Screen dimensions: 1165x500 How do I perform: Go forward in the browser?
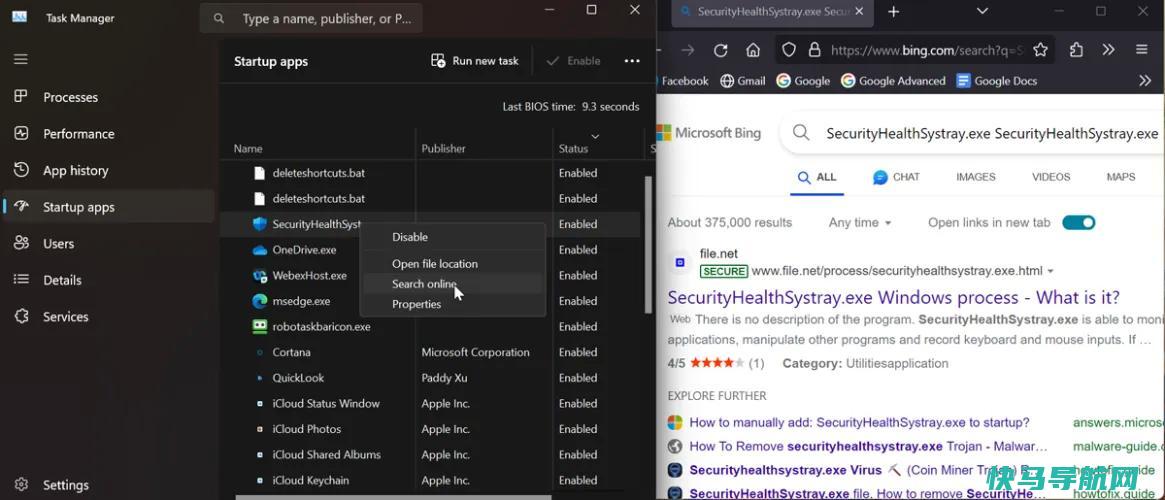pos(687,50)
